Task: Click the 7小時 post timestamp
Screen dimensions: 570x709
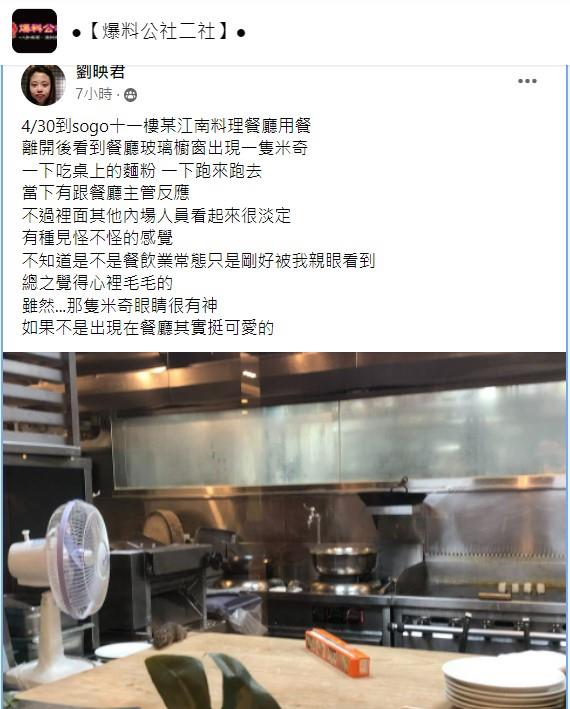Action: click(94, 94)
